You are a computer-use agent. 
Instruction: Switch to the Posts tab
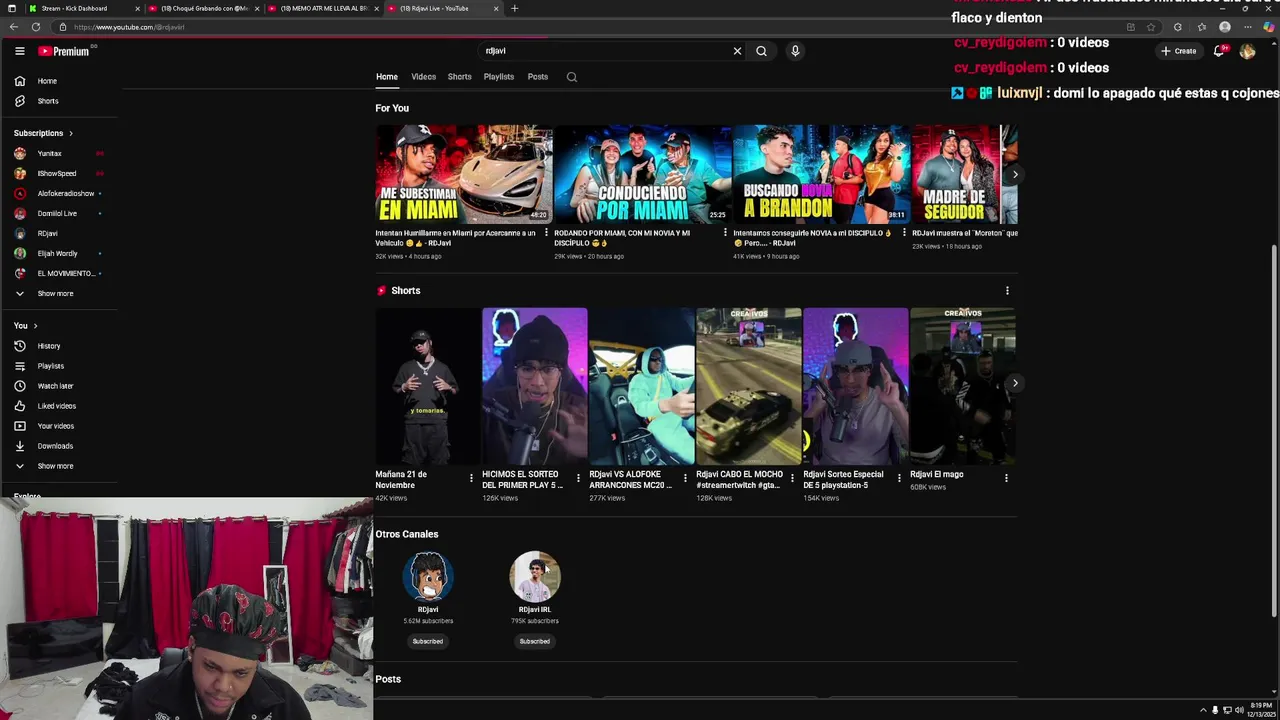537,77
